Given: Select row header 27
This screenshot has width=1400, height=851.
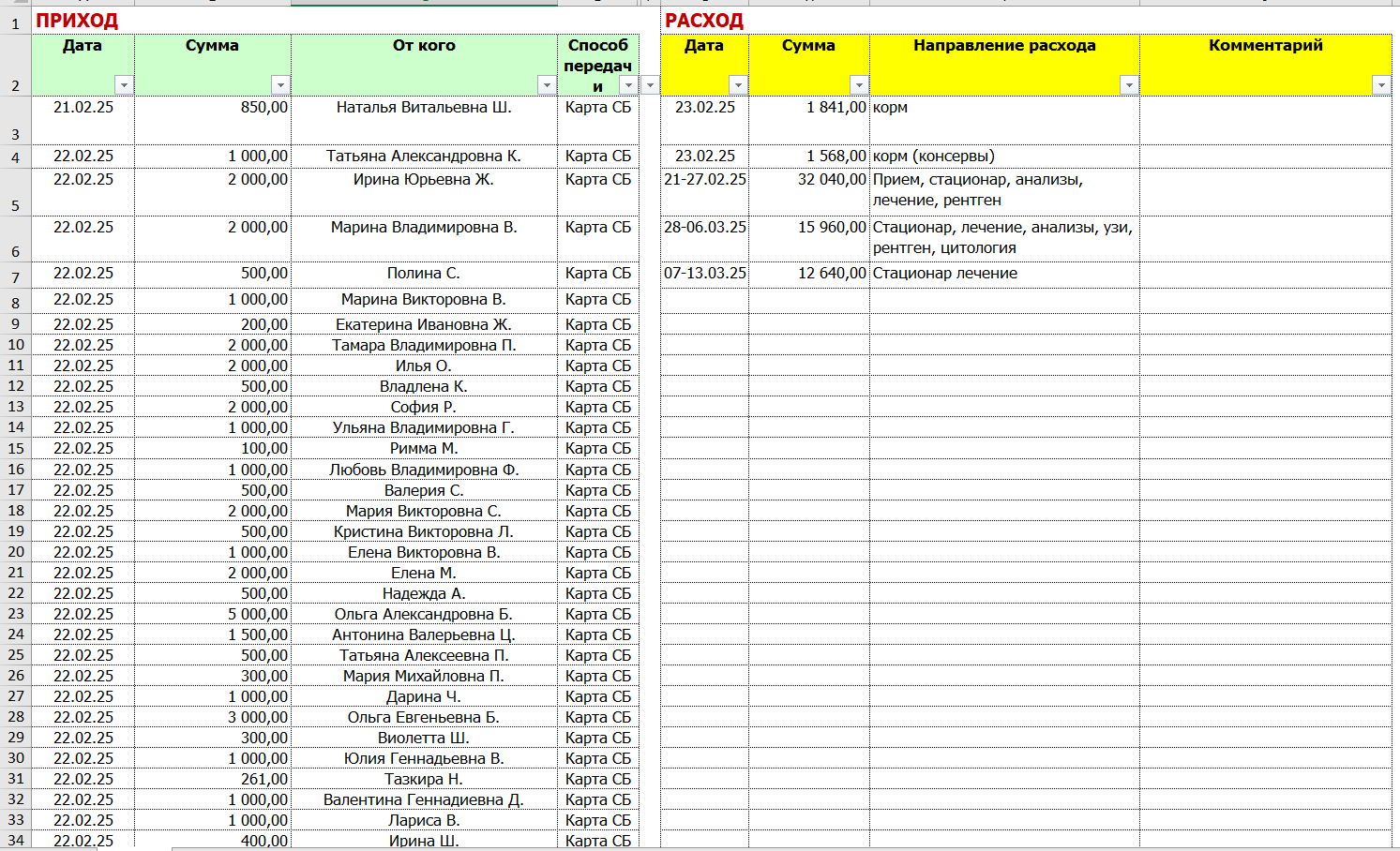Looking at the screenshot, I should 16,696.
